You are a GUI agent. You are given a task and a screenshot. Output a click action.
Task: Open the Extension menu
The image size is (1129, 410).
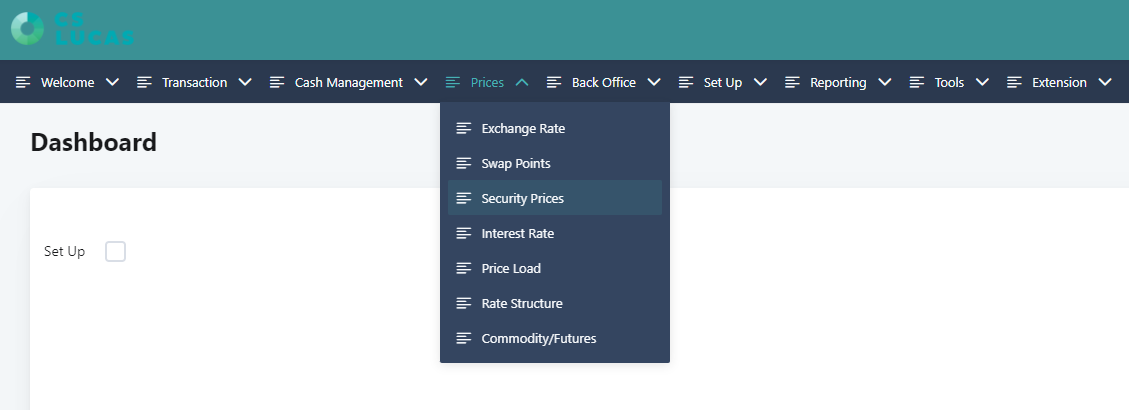(1060, 82)
